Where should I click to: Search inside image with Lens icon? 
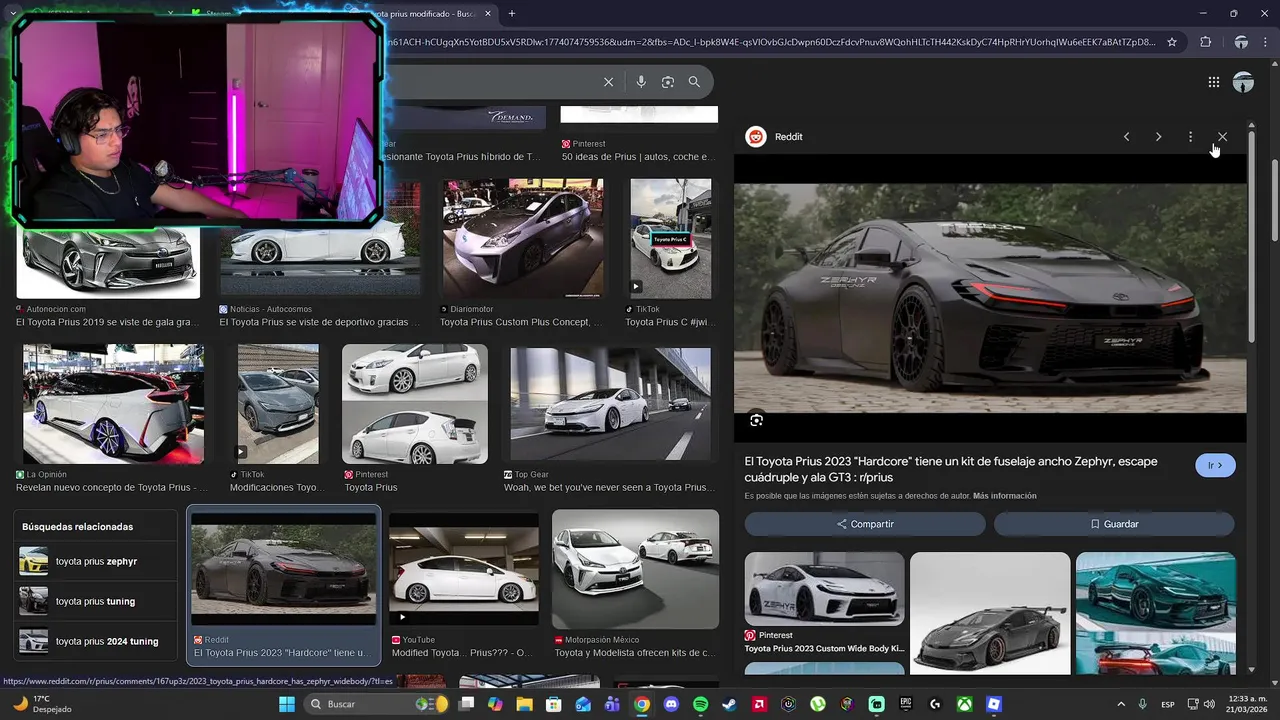(756, 420)
